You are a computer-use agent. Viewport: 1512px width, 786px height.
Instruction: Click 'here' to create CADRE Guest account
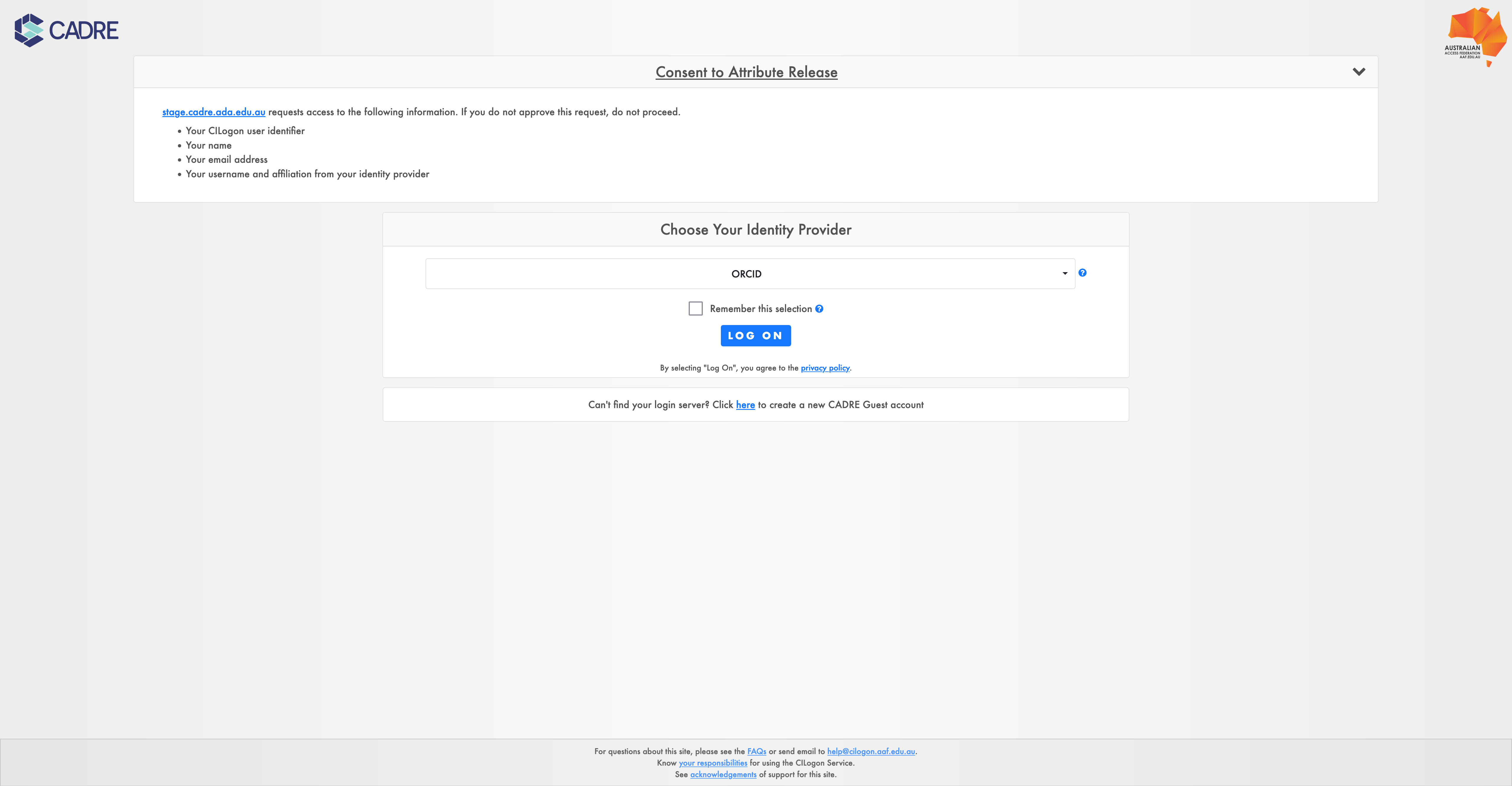(x=745, y=405)
